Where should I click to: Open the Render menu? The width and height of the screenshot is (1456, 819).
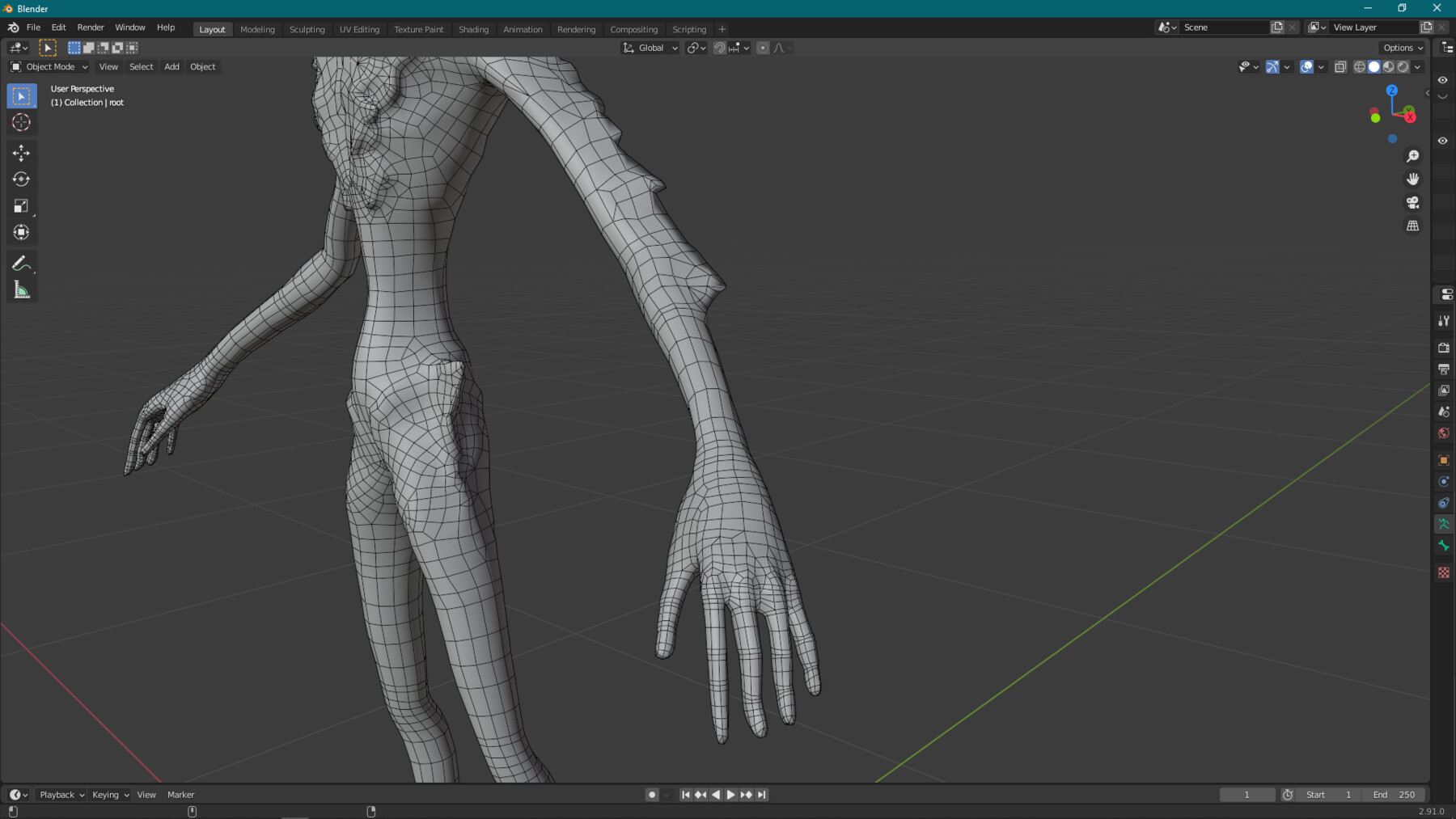(91, 27)
